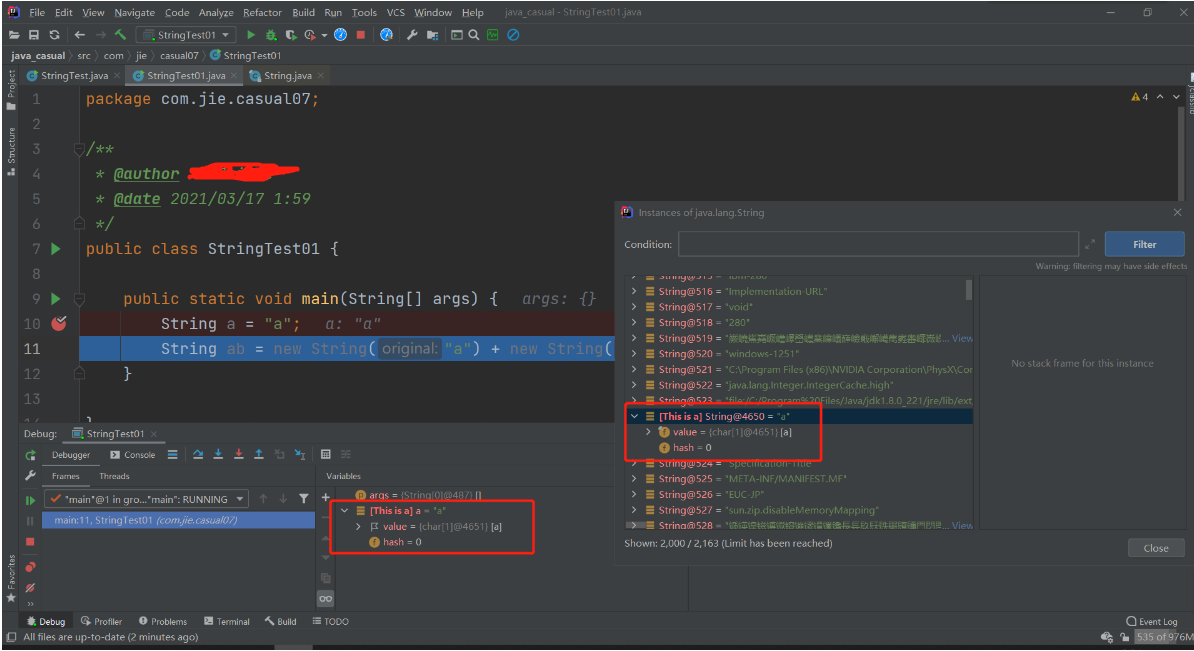
Task: Collapse the String@4650 instance node
Action: point(634,416)
